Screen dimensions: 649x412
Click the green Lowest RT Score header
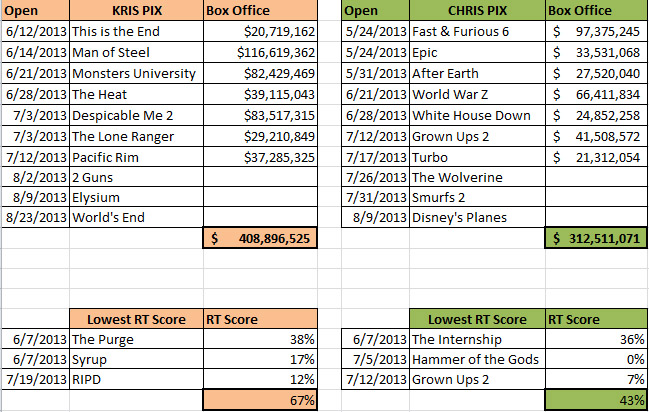tap(477, 319)
